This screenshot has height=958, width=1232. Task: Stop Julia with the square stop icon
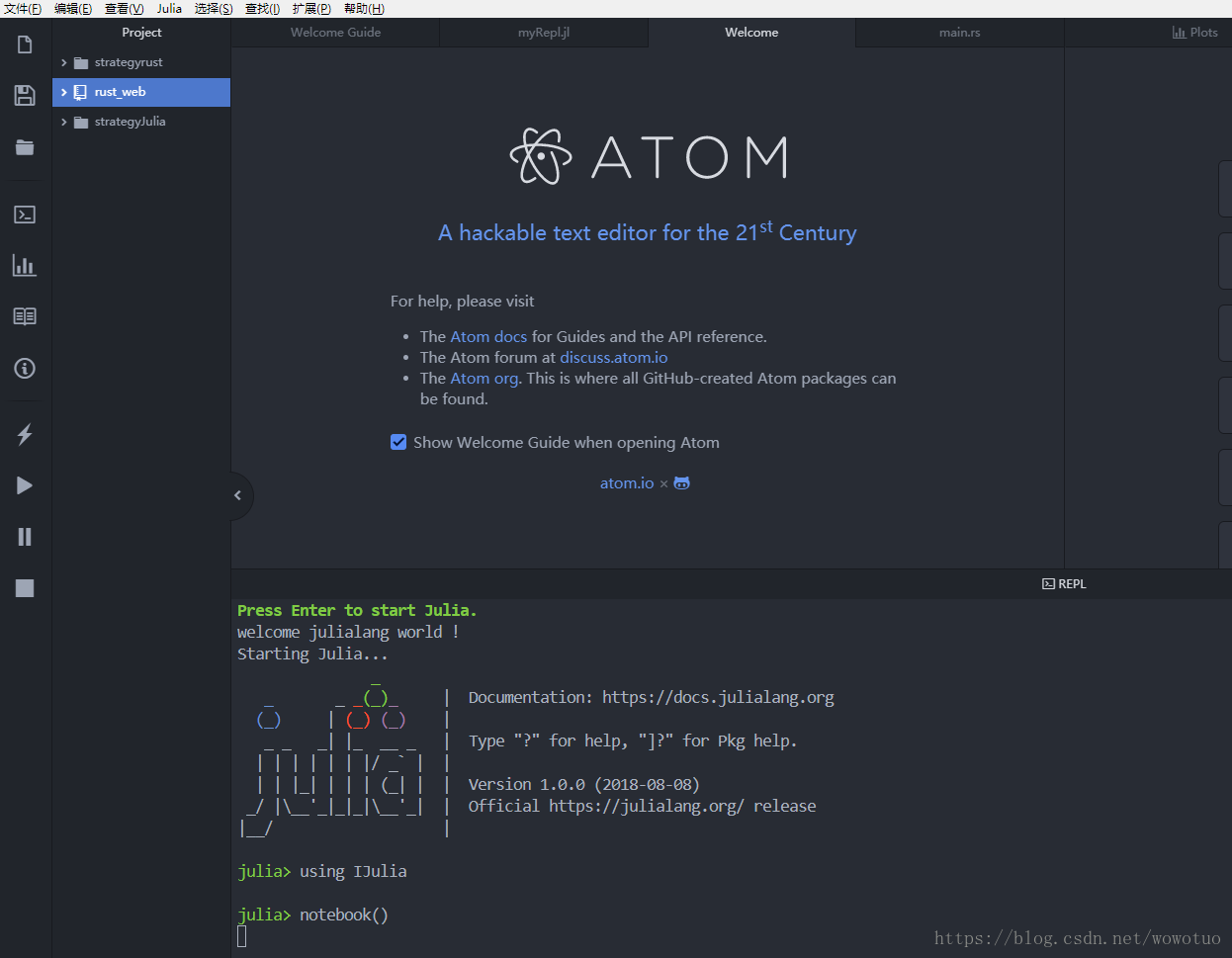coord(25,588)
